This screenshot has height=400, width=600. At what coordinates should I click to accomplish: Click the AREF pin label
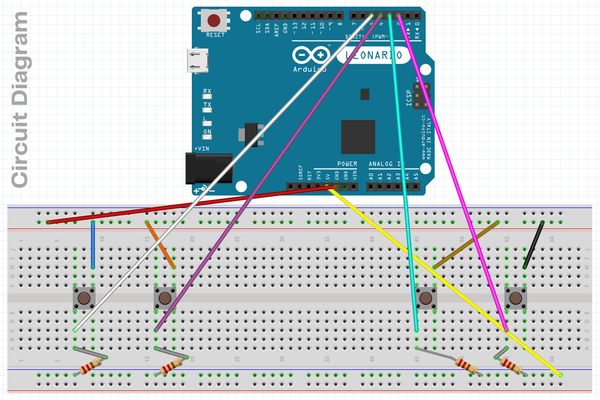click(x=277, y=29)
